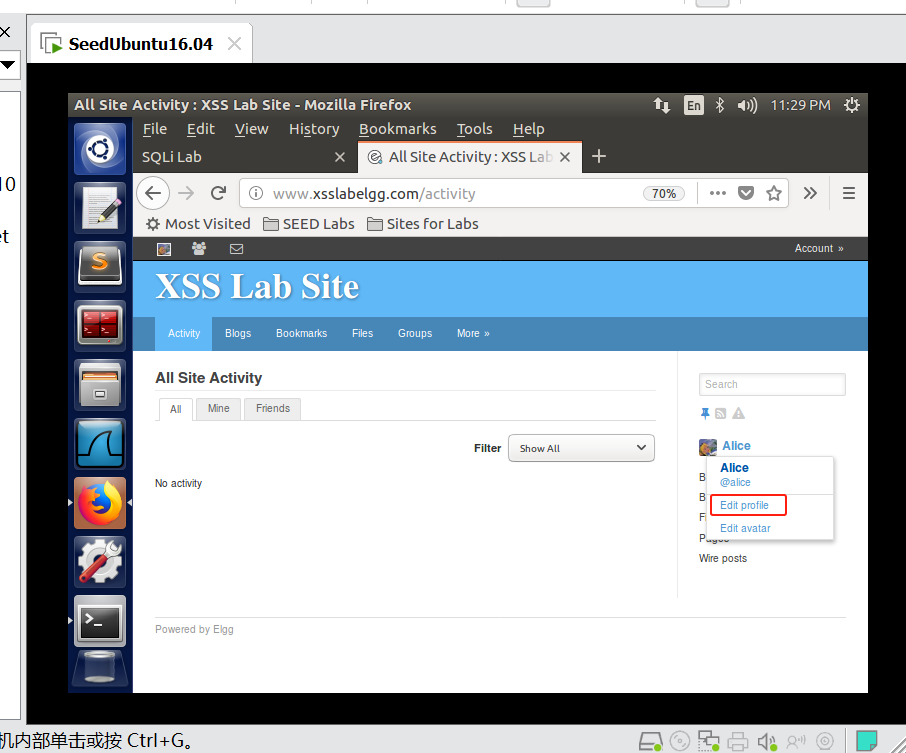The image size is (906, 753).
Task: Open the system power gear menu
Action: (852, 105)
